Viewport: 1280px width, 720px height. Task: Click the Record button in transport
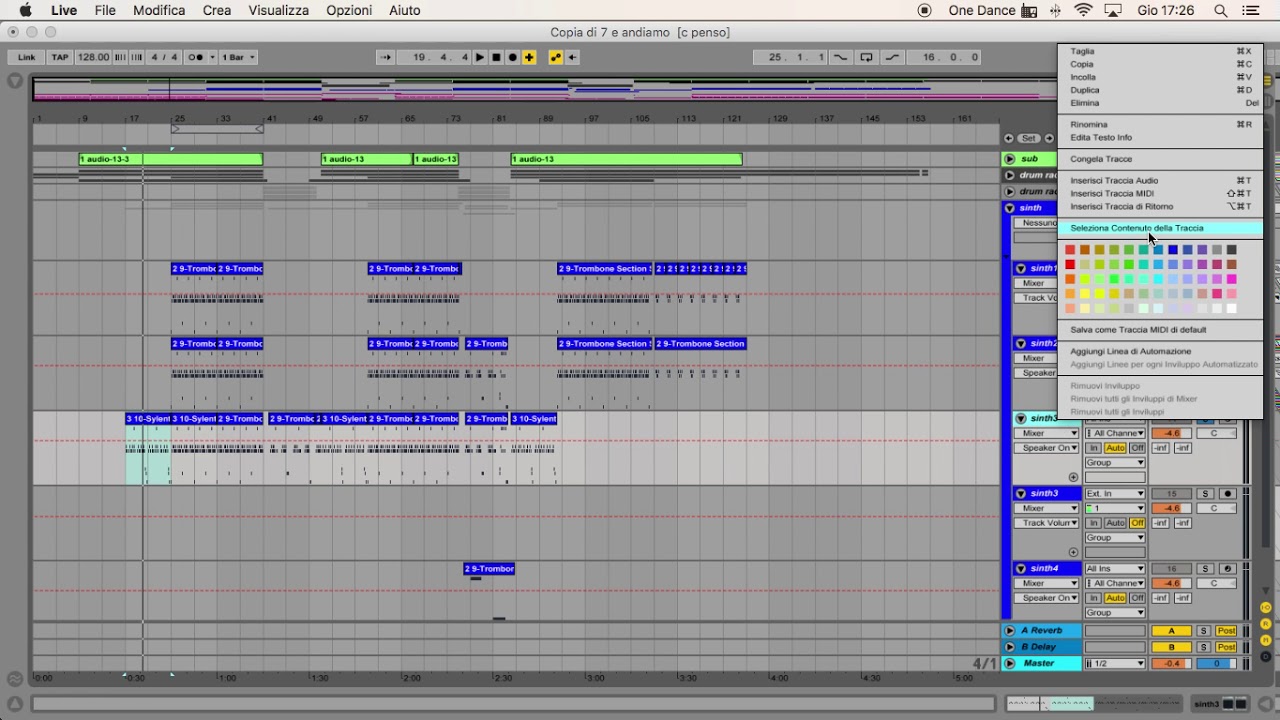512,57
